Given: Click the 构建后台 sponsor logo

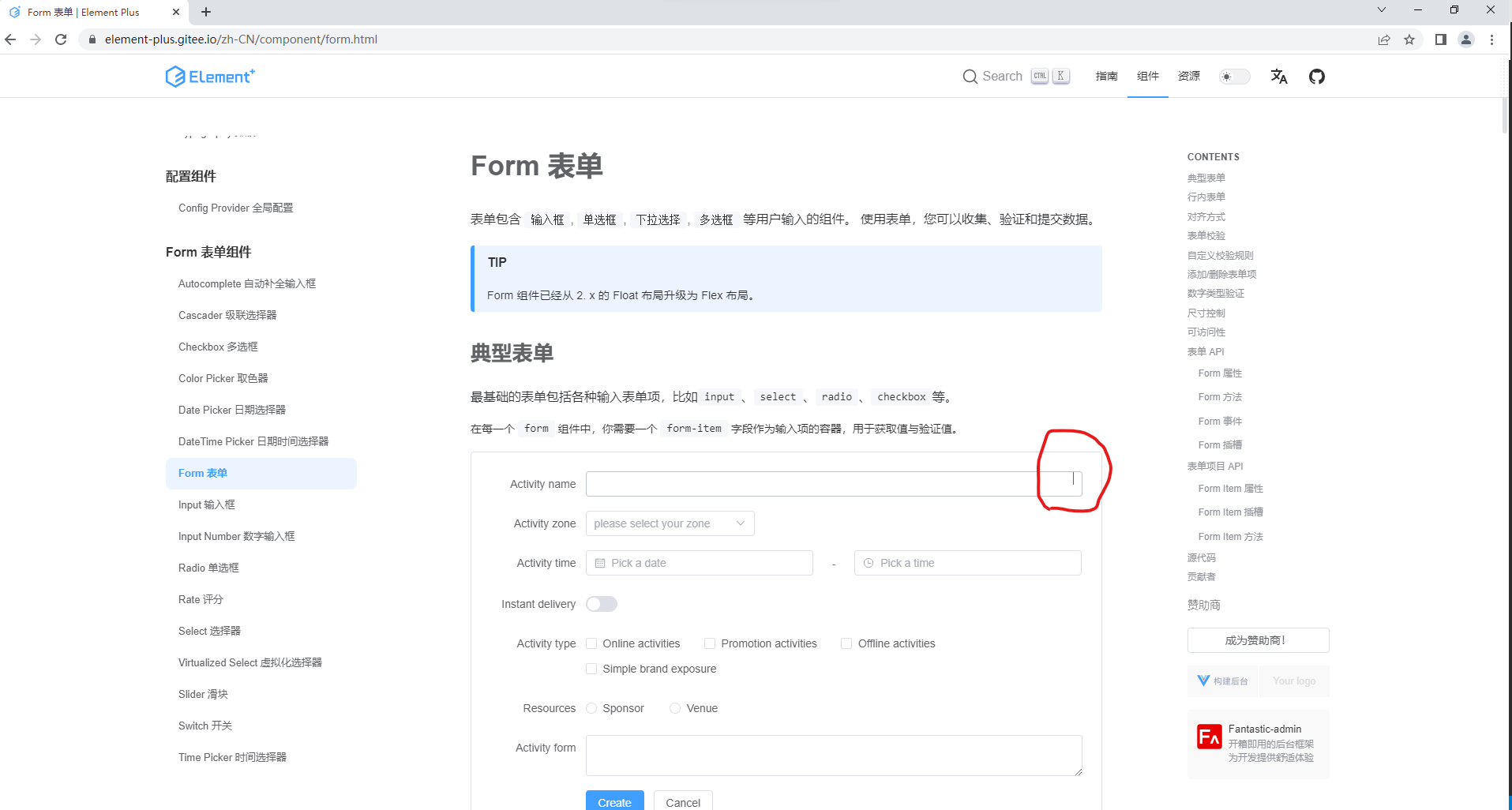Looking at the screenshot, I should [1222, 681].
